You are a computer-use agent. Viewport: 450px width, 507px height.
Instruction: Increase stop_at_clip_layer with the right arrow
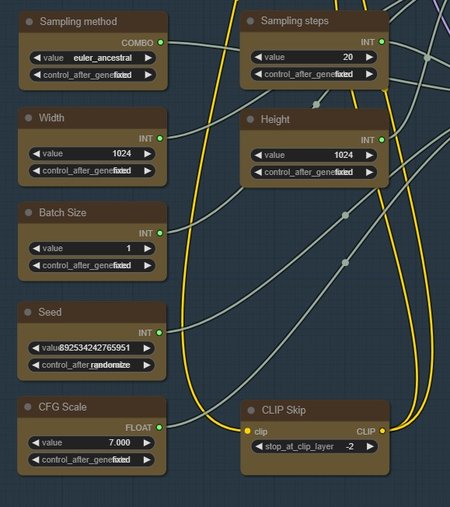[x=370, y=446]
